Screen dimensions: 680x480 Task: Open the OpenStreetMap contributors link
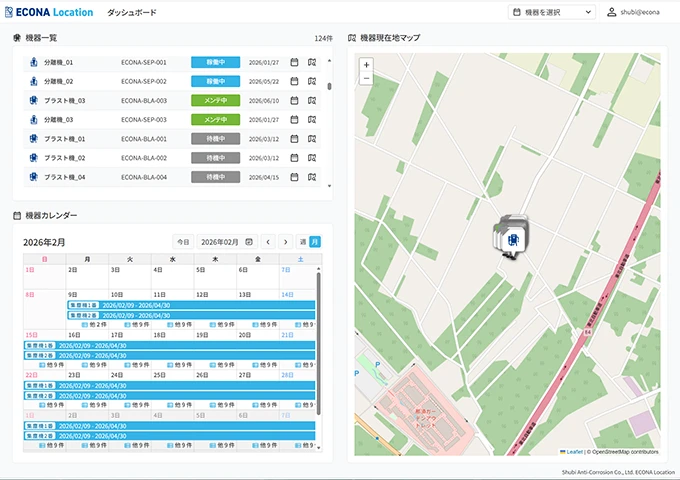tap(625, 452)
